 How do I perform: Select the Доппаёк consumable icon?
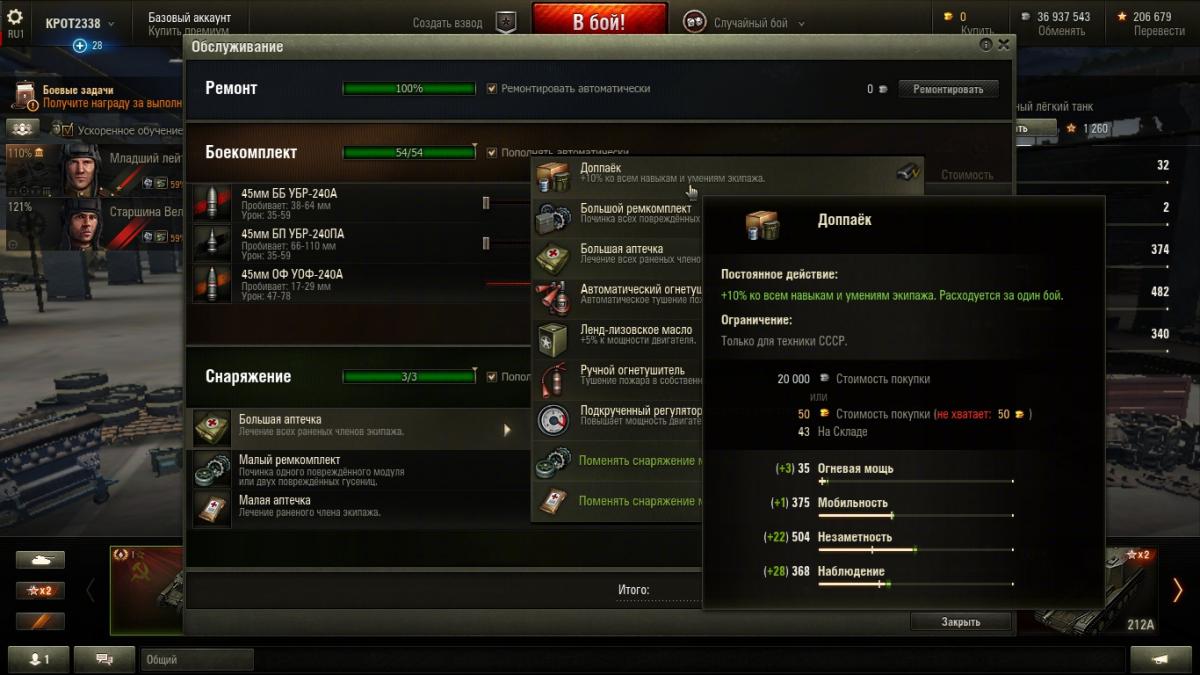[x=553, y=174]
